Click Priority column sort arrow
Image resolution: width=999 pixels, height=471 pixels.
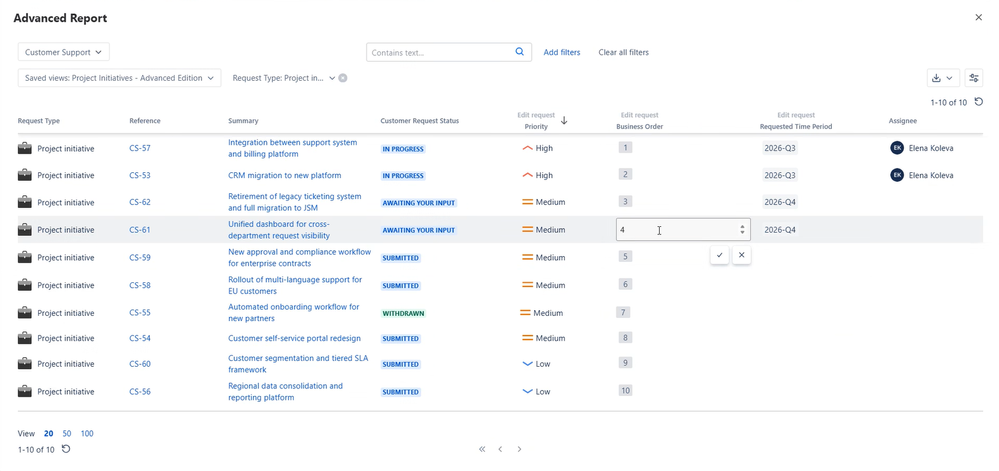(564, 120)
